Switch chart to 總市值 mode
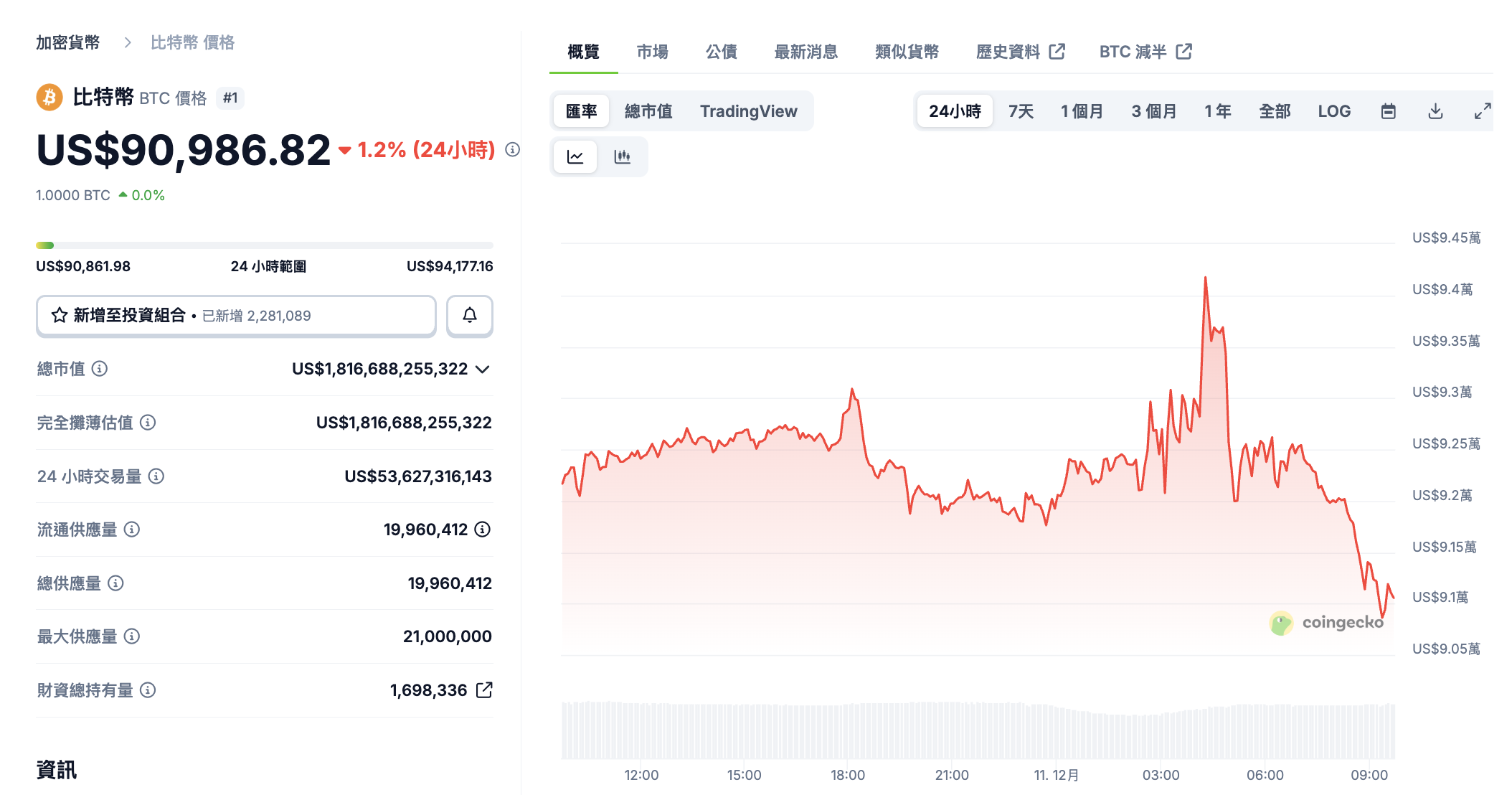 [x=648, y=111]
